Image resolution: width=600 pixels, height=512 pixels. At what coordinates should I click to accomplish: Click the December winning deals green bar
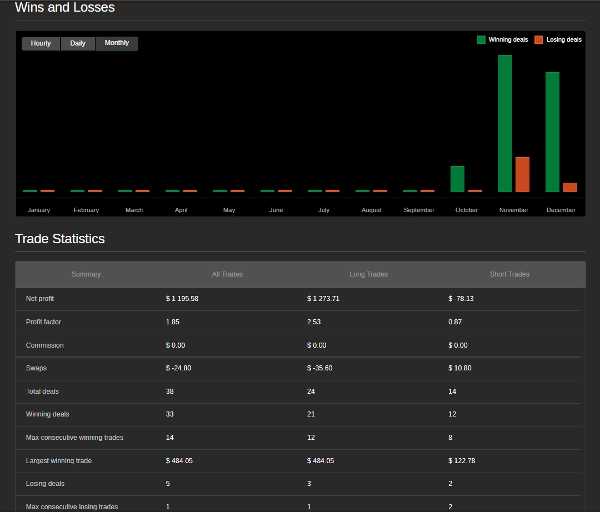pyautogui.click(x=552, y=131)
